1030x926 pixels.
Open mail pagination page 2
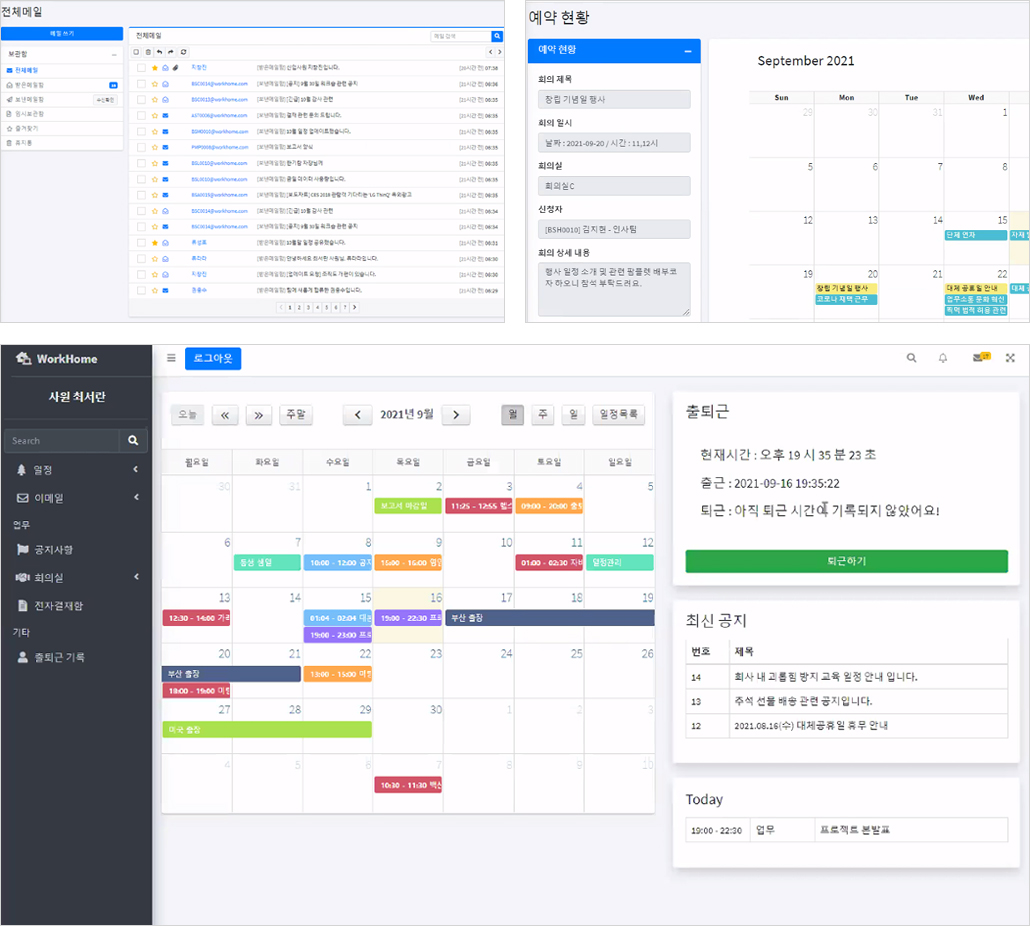coord(299,307)
